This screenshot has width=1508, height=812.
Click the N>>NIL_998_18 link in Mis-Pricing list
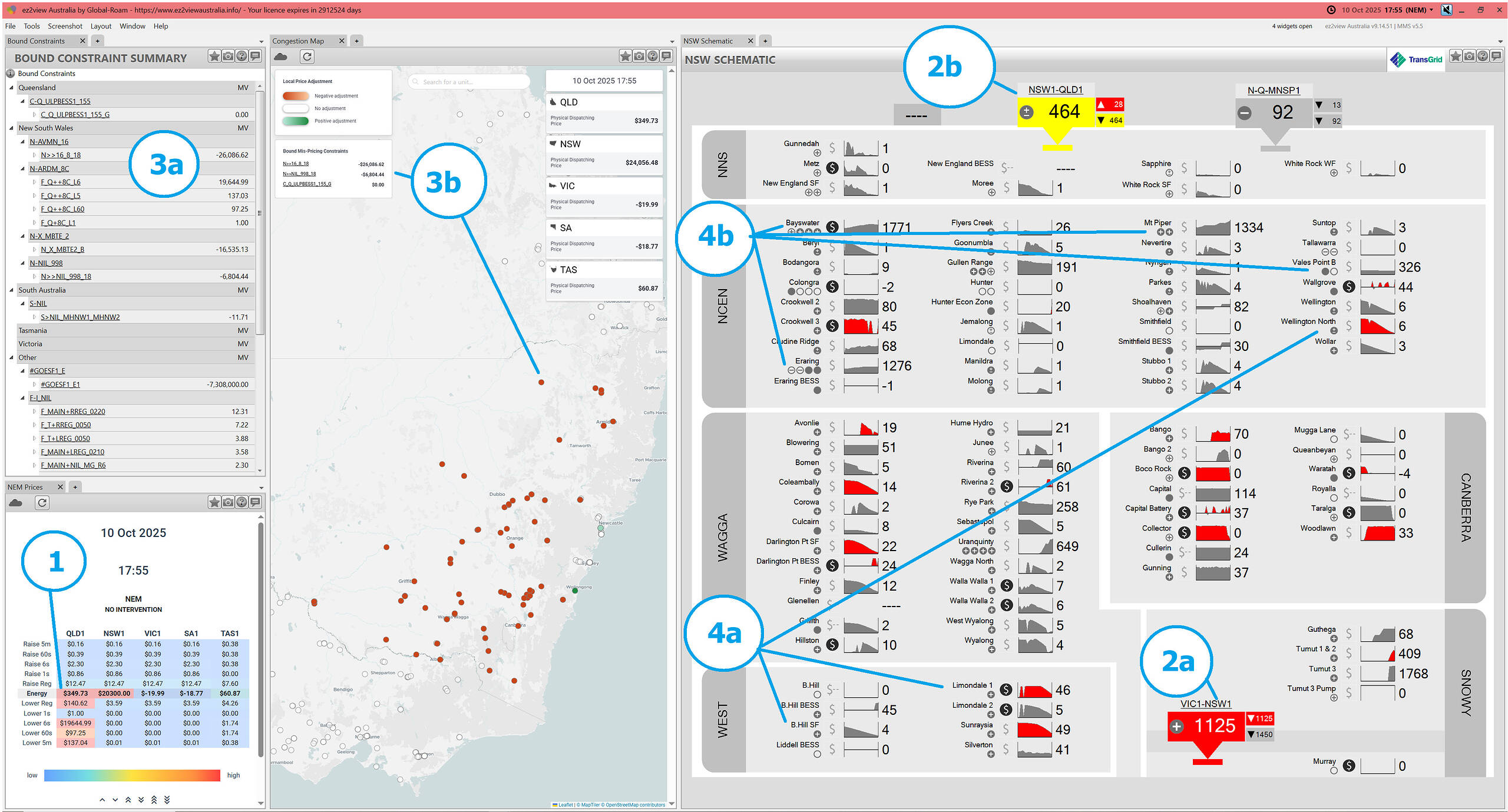click(299, 174)
